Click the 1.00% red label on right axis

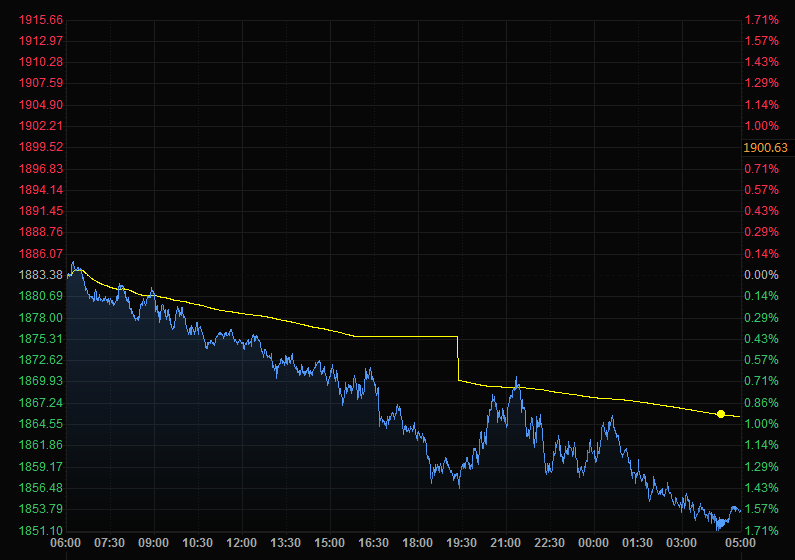pos(760,126)
